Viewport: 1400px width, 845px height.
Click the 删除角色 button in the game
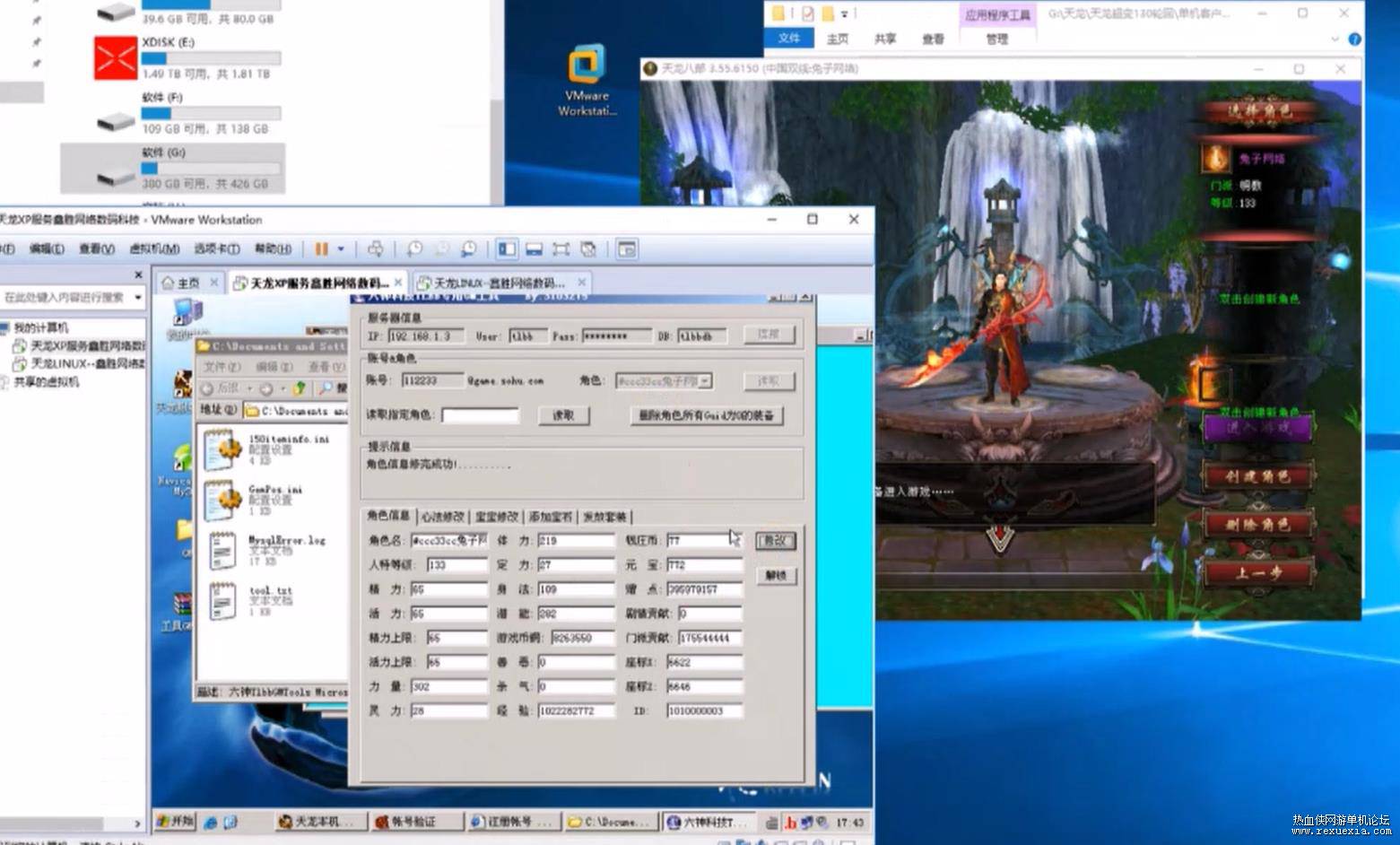point(1258,524)
